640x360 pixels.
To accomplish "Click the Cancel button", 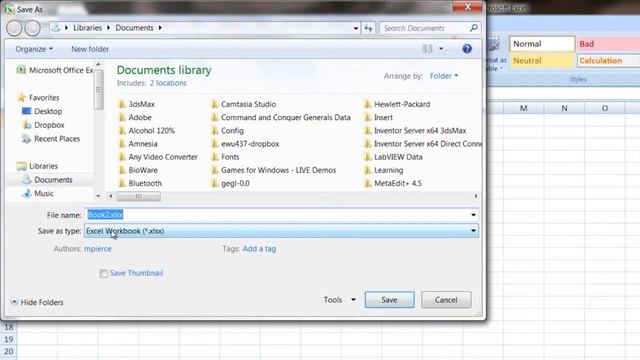I will [446, 300].
